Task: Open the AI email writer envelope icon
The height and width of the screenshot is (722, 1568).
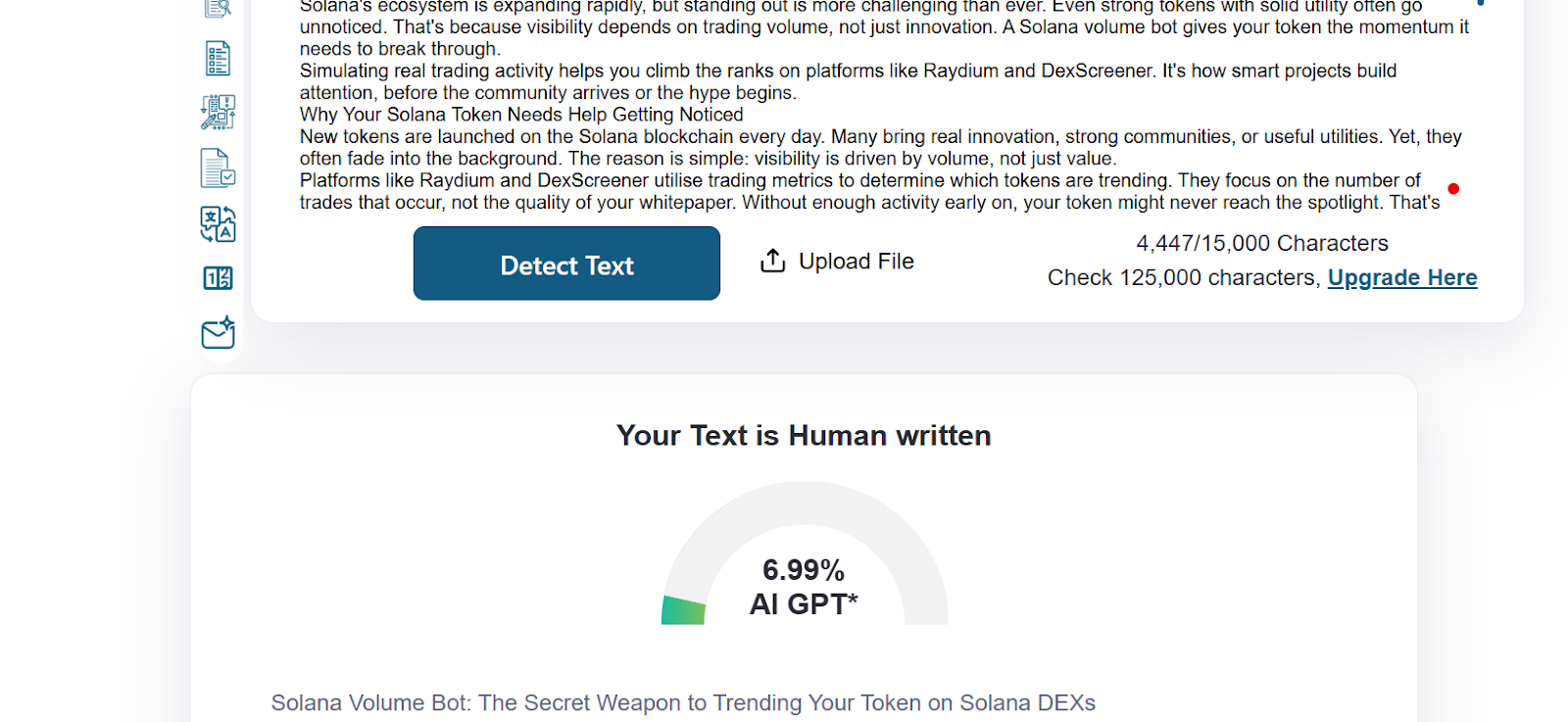Action: pyautogui.click(x=218, y=333)
